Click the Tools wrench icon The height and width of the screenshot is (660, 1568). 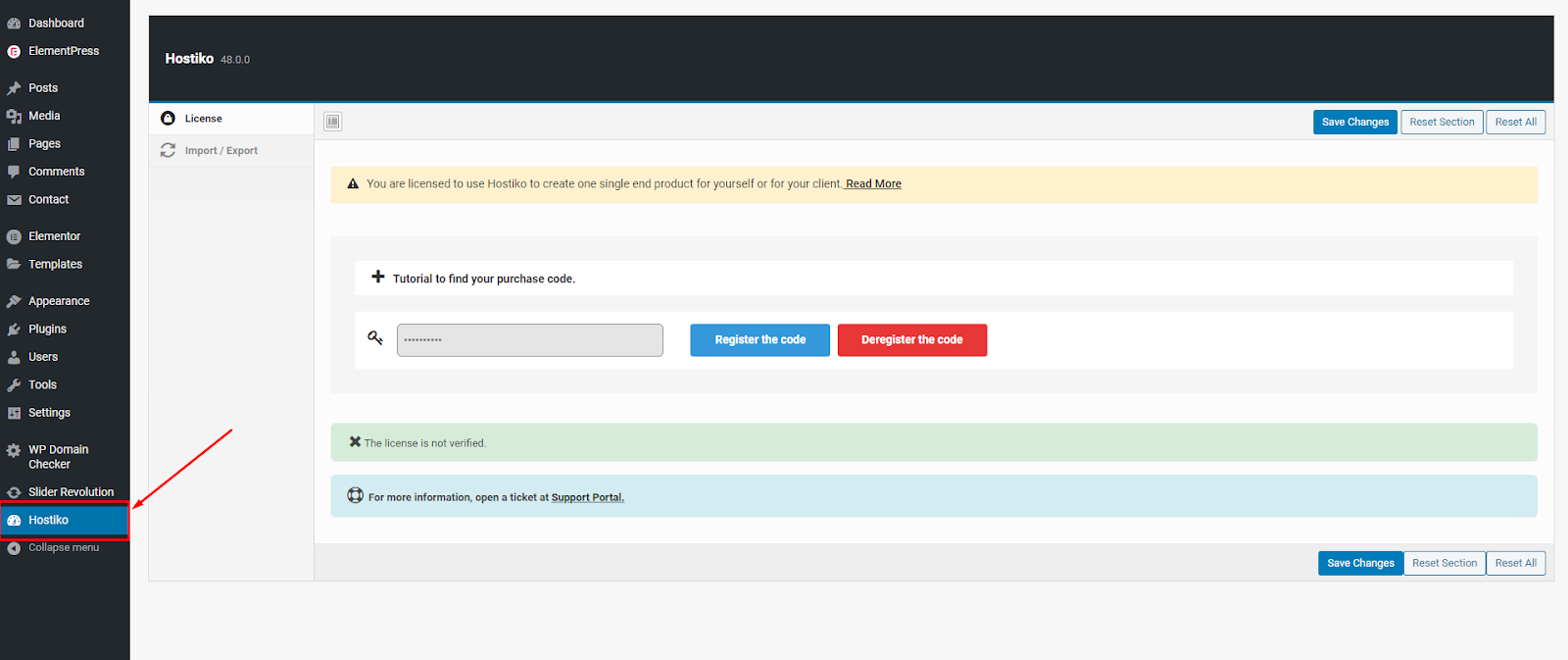(x=14, y=385)
